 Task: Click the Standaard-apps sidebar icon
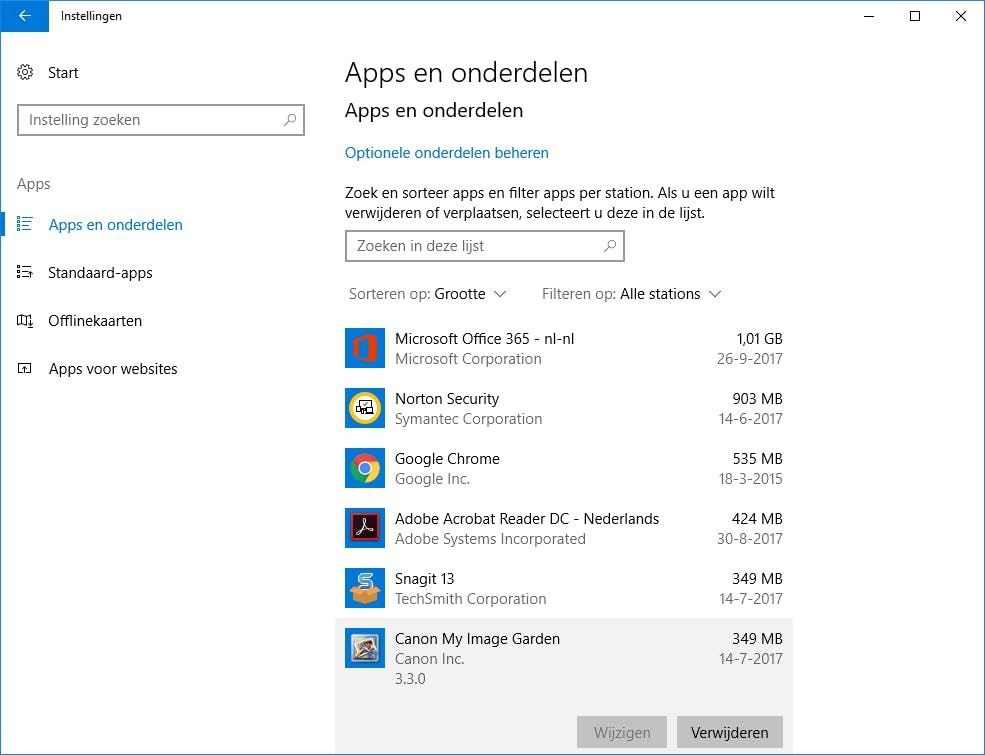24,272
